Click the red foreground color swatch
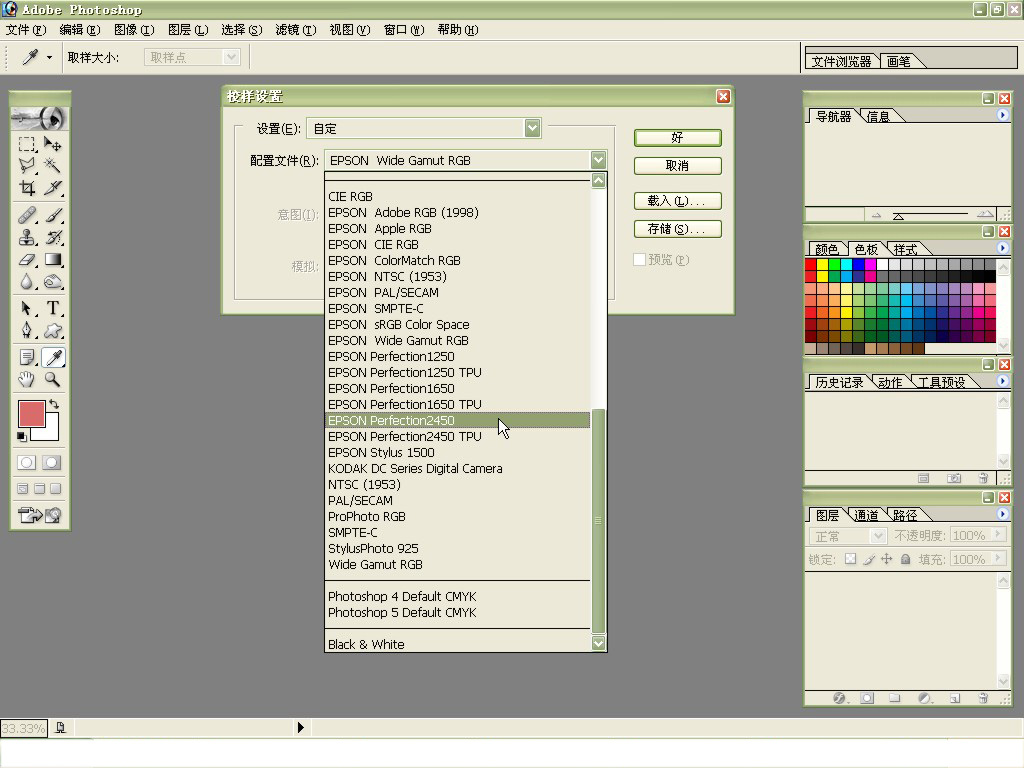The height and width of the screenshot is (768, 1024). click(30, 413)
